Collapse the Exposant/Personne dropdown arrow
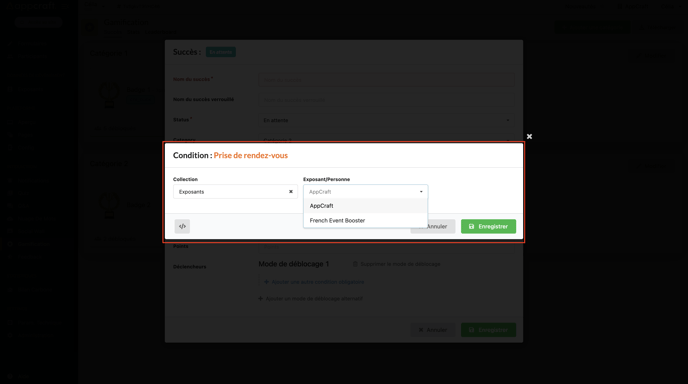This screenshot has width=688, height=384. pos(421,192)
